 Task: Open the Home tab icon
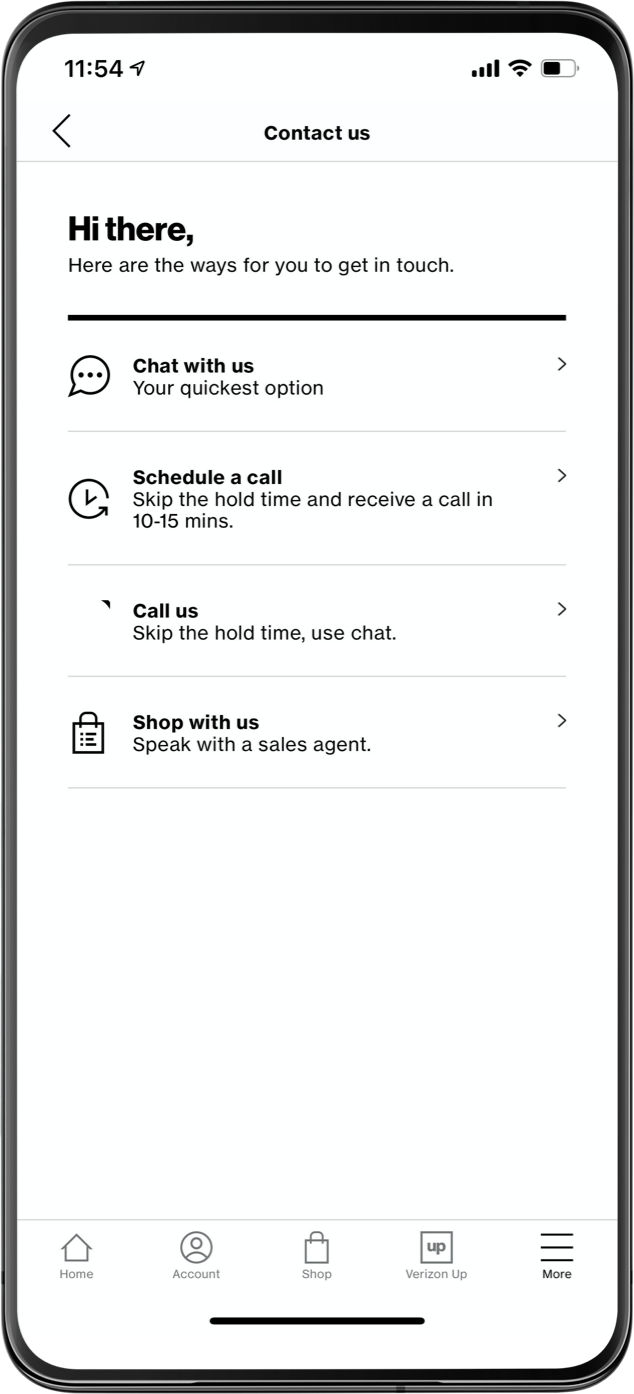coord(76,1247)
